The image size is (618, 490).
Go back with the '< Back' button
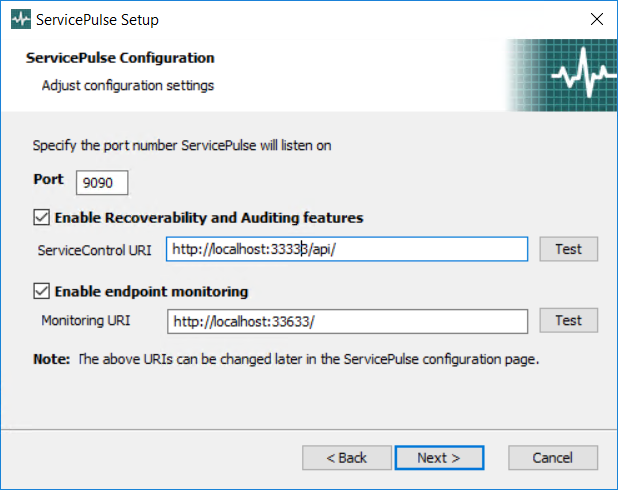(346, 458)
